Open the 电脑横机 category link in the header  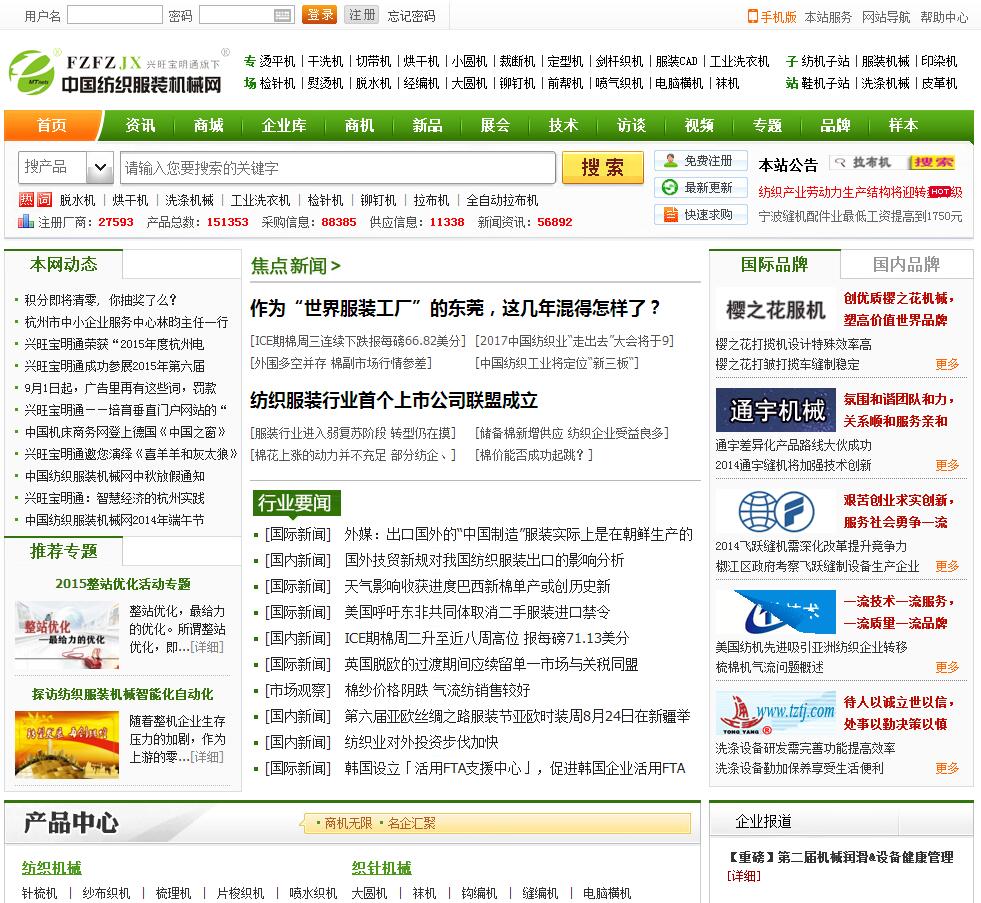[679, 83]
